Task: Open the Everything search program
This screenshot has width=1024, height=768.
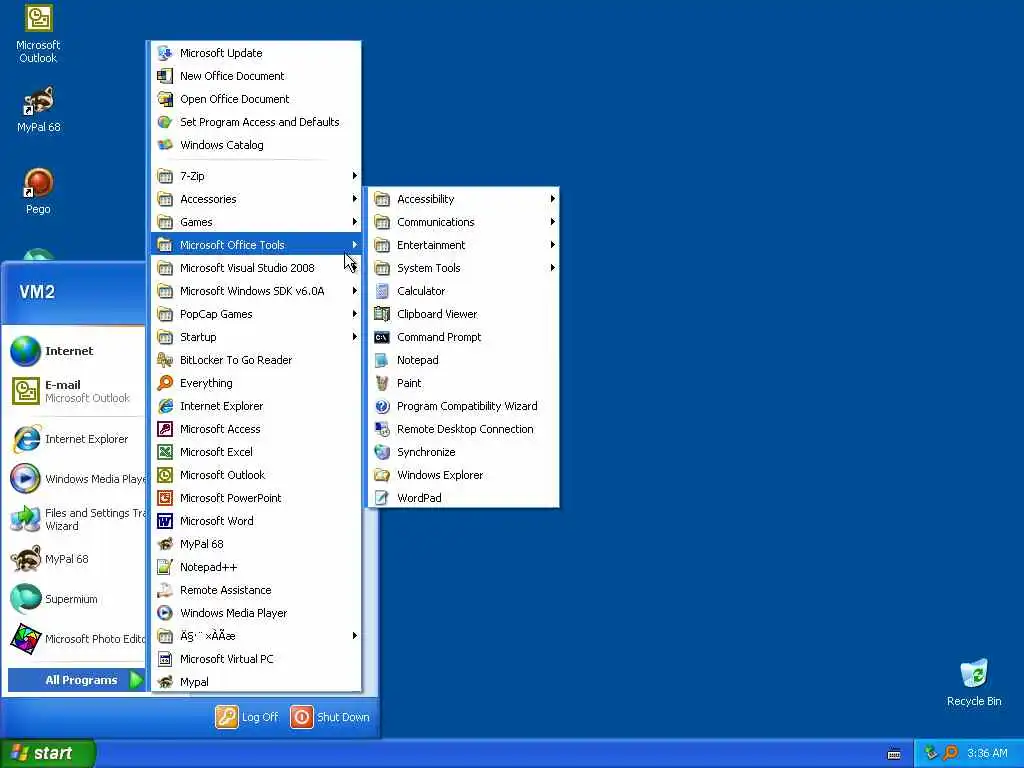Action: coord(256,383)
